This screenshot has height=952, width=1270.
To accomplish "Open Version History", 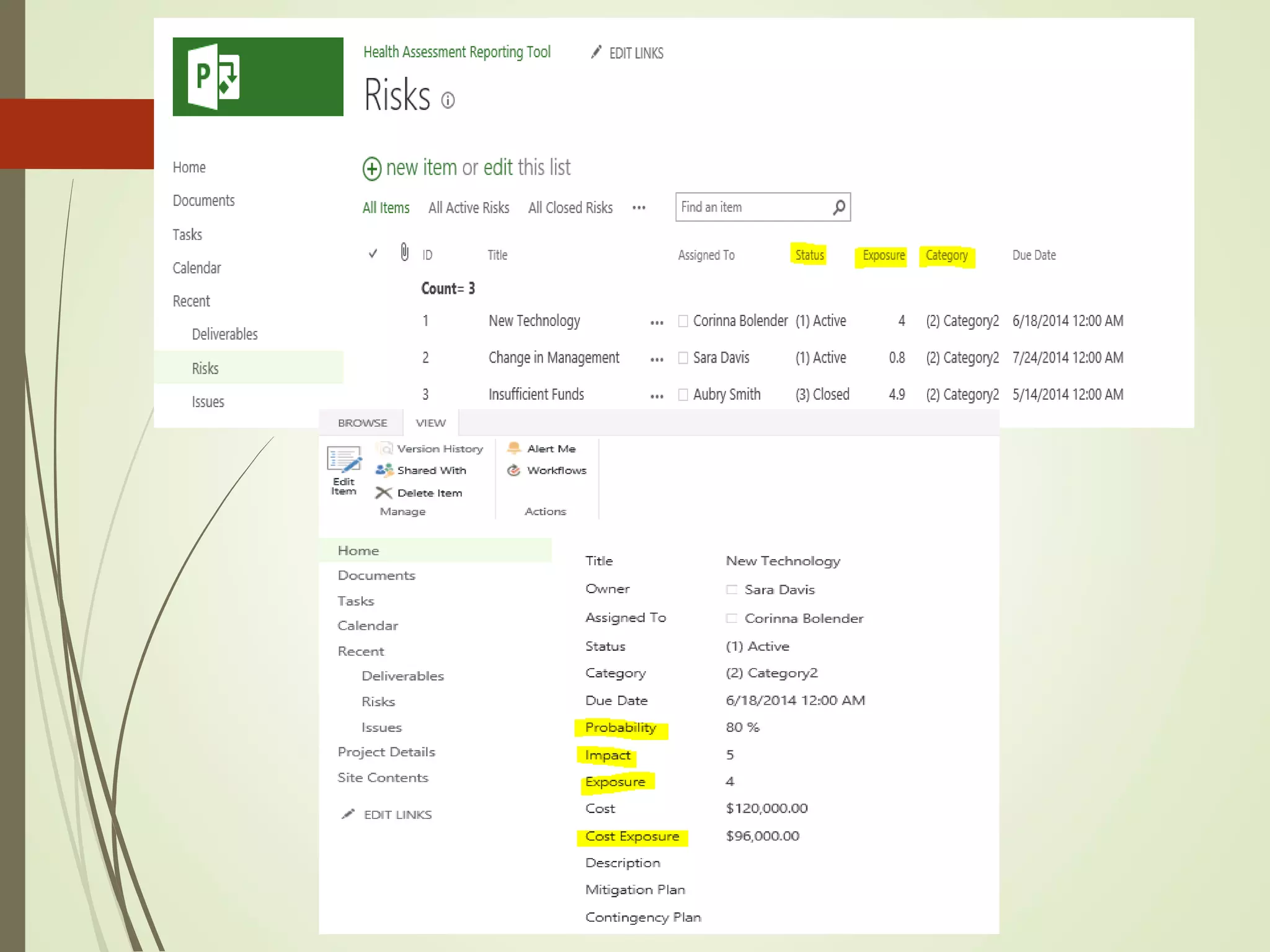I will pyautogui.click(x=440, y=449).
